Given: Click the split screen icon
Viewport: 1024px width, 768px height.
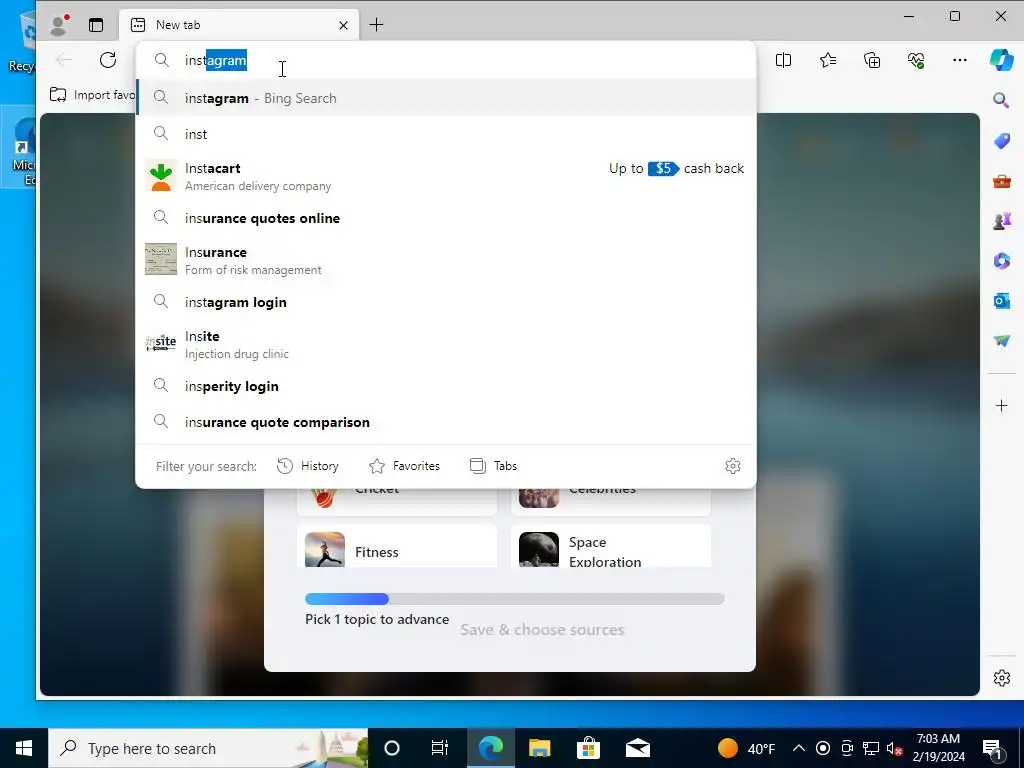Looking at the screenshot, I should [783, 60].
